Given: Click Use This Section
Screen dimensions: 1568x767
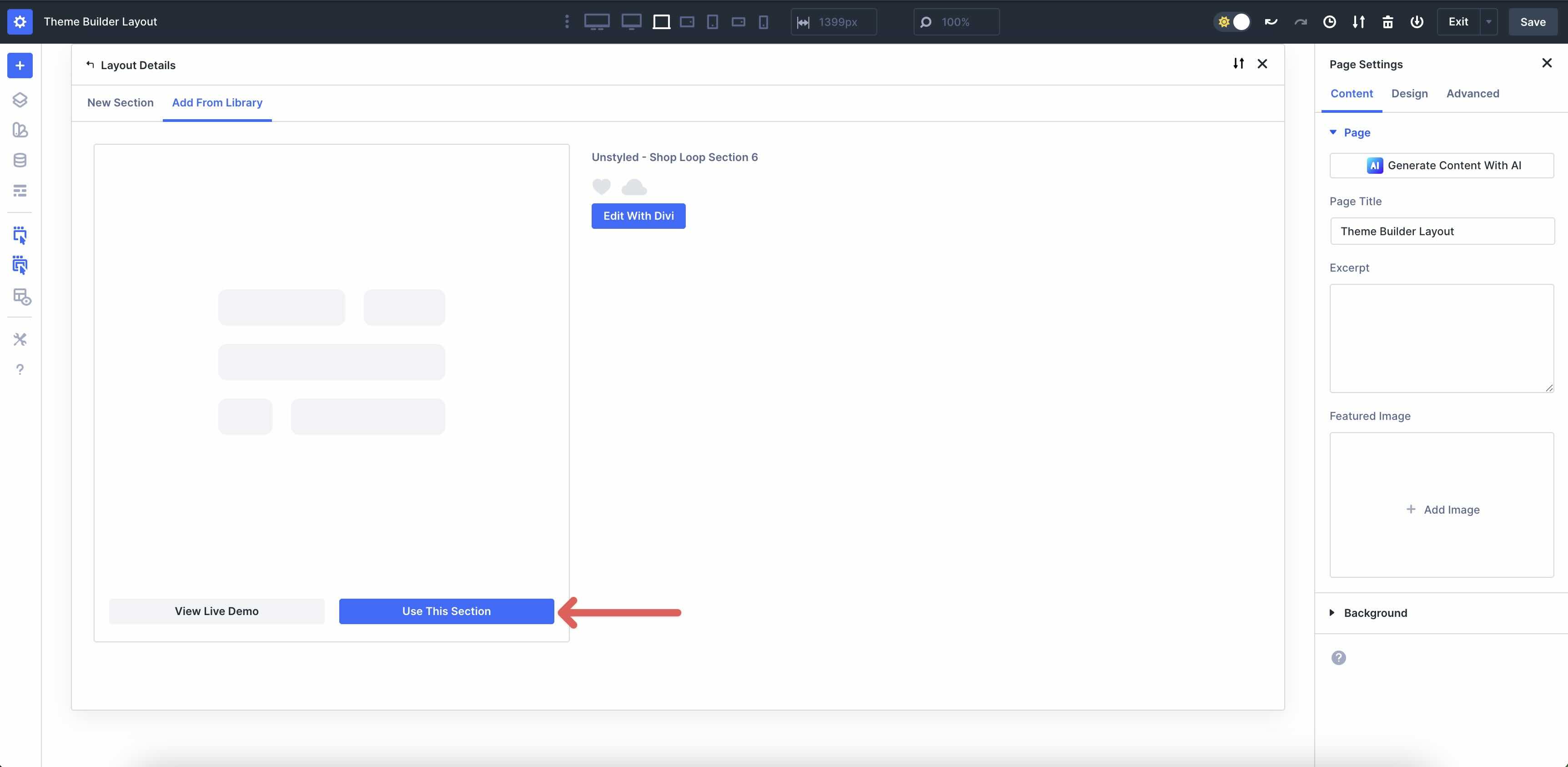Looking at the screenshot, I should click(446, 611).
